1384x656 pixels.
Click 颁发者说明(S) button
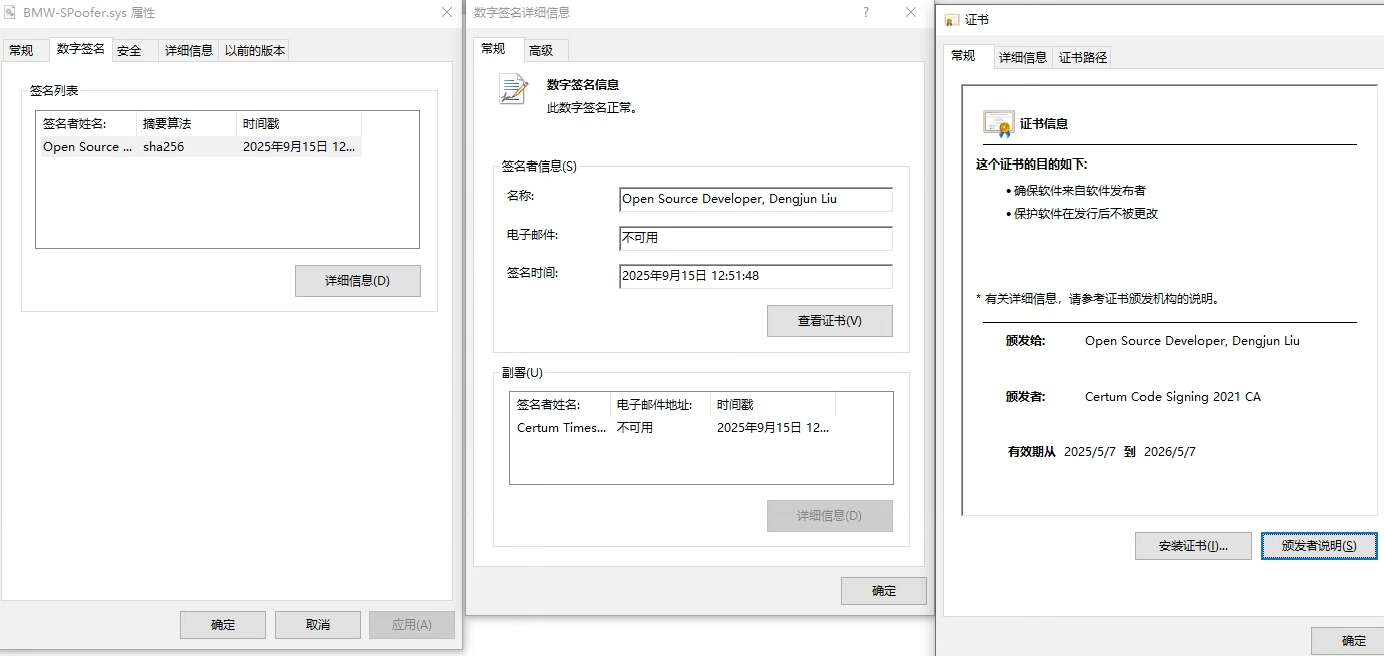[x=1319, y=546]
